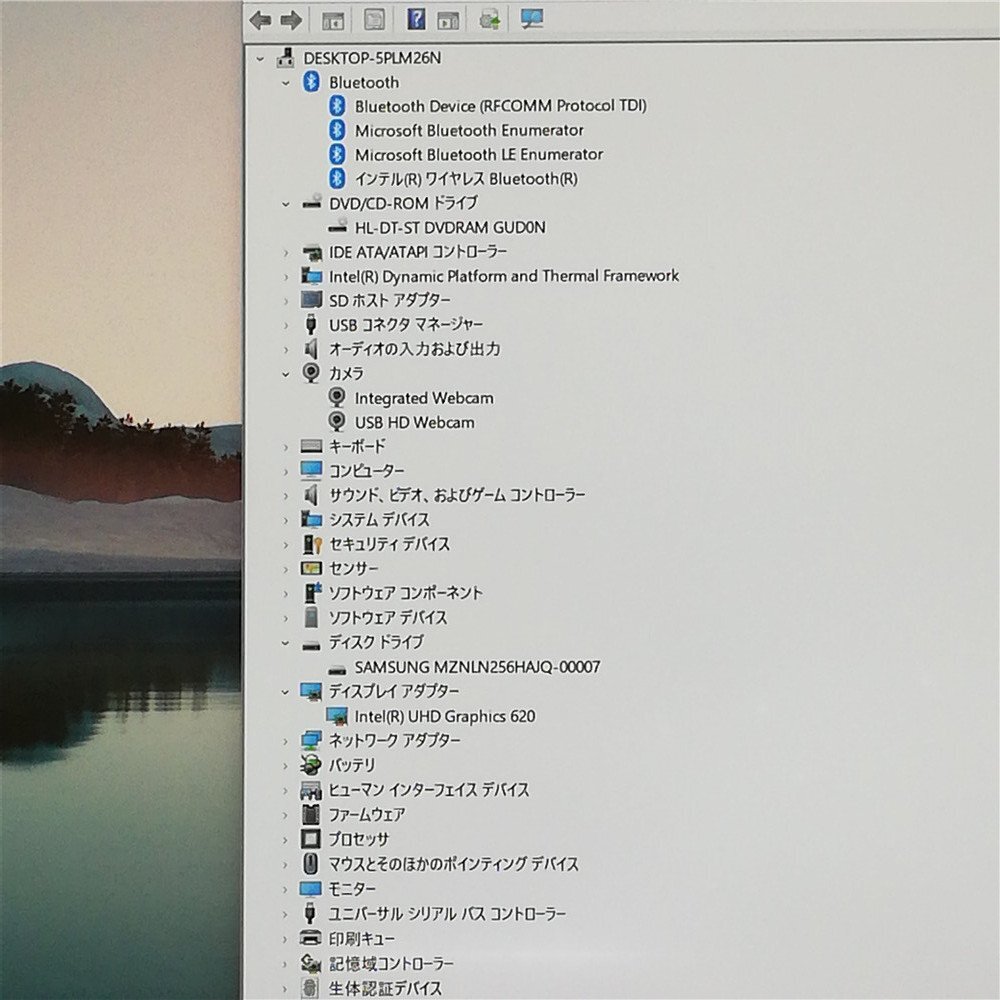Collapse the ディスク ドライブ category

(286, 643)
